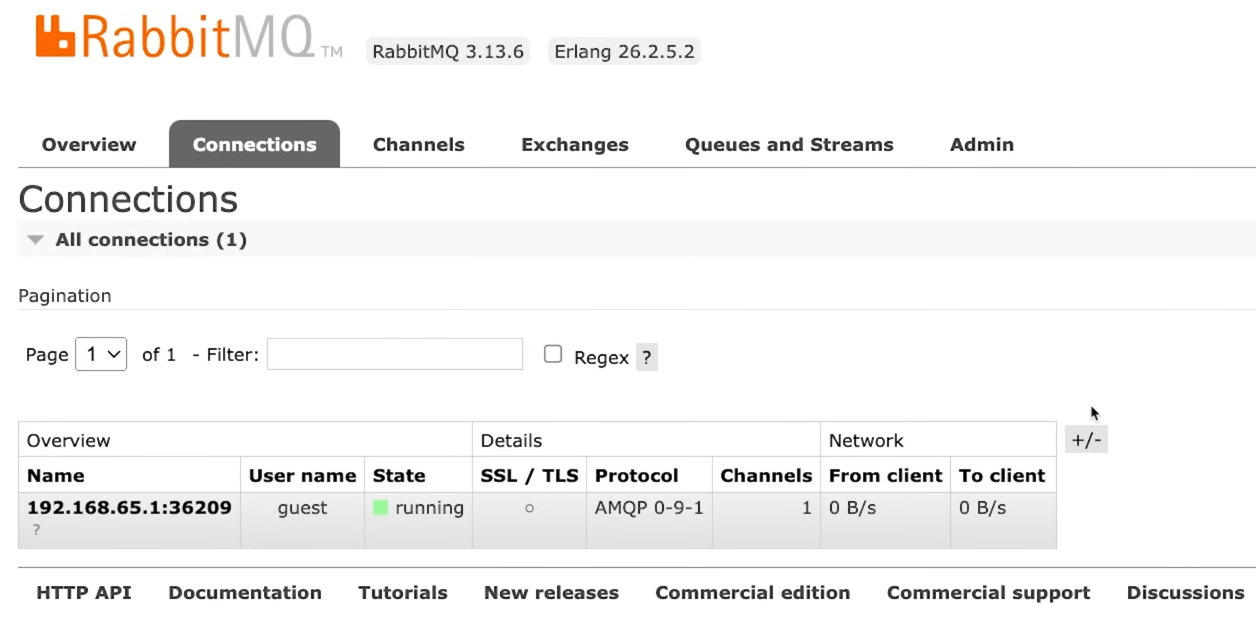Click into the Filter text field
The image size is (1256, 619).
coord(395,354)
